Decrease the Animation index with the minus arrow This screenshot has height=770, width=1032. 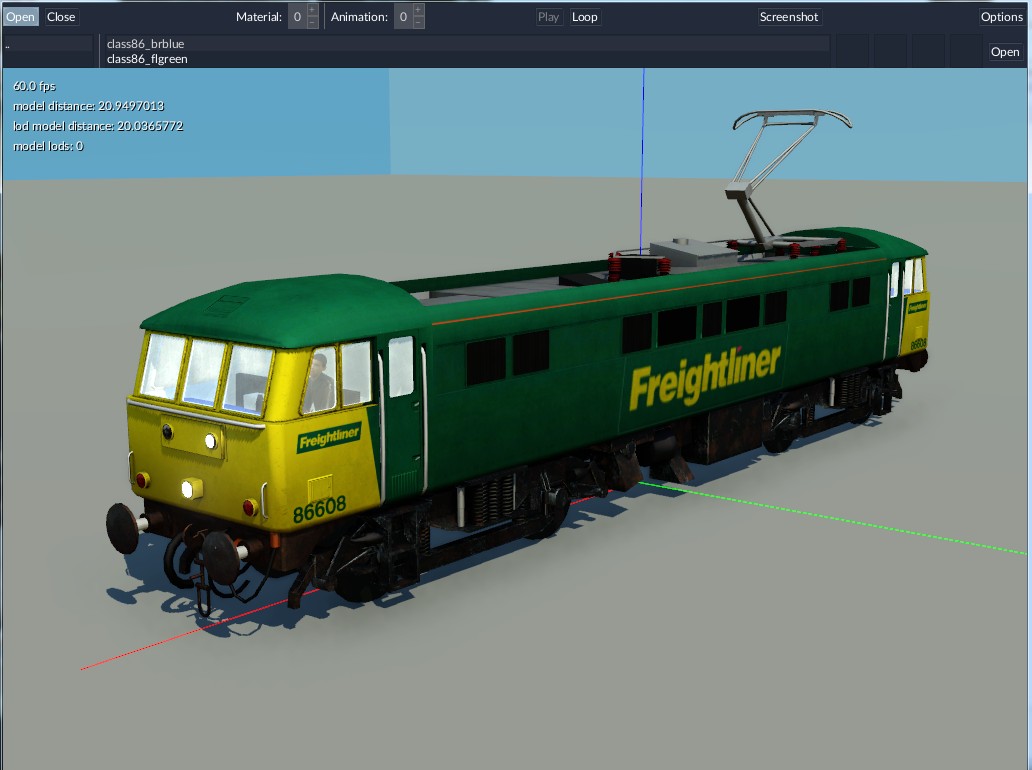[x=419, y=23]
